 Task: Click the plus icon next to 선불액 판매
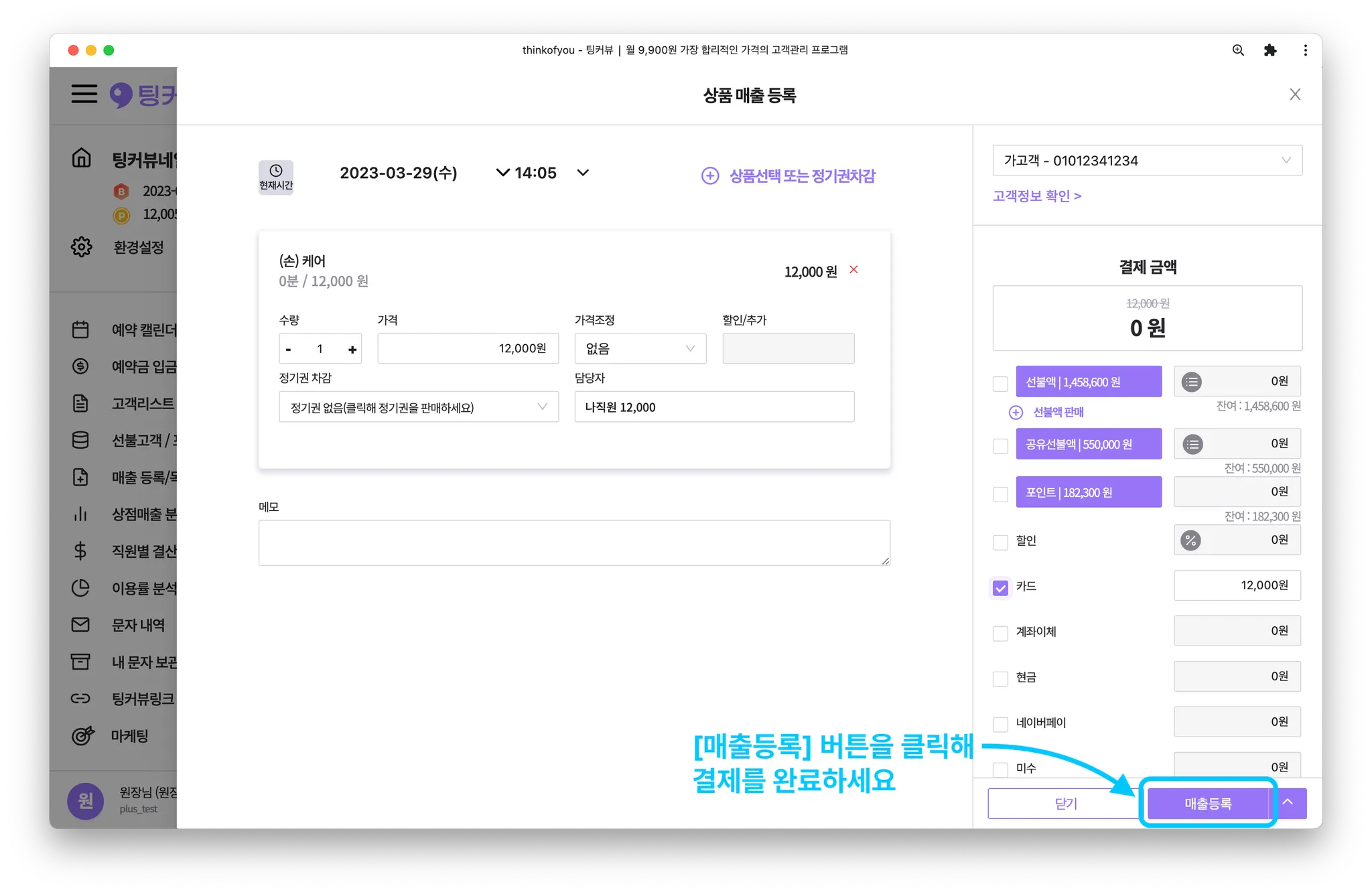[x=1016, y=412]
